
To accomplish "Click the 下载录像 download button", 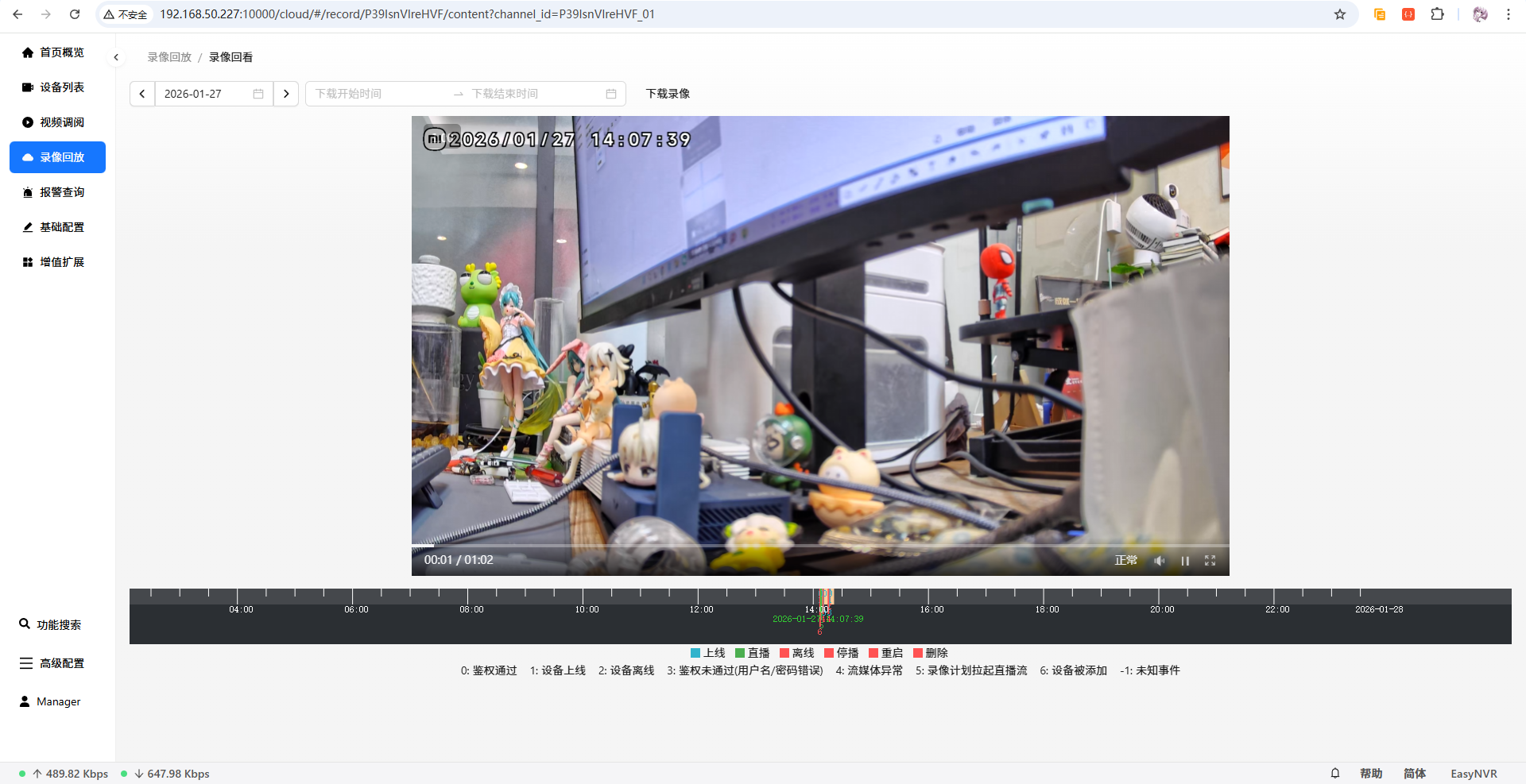I will point(668,94).
